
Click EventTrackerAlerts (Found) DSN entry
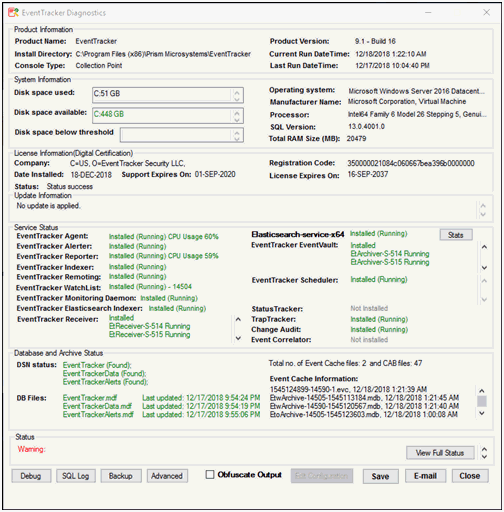pyautogui.click(x=106, y=382)
